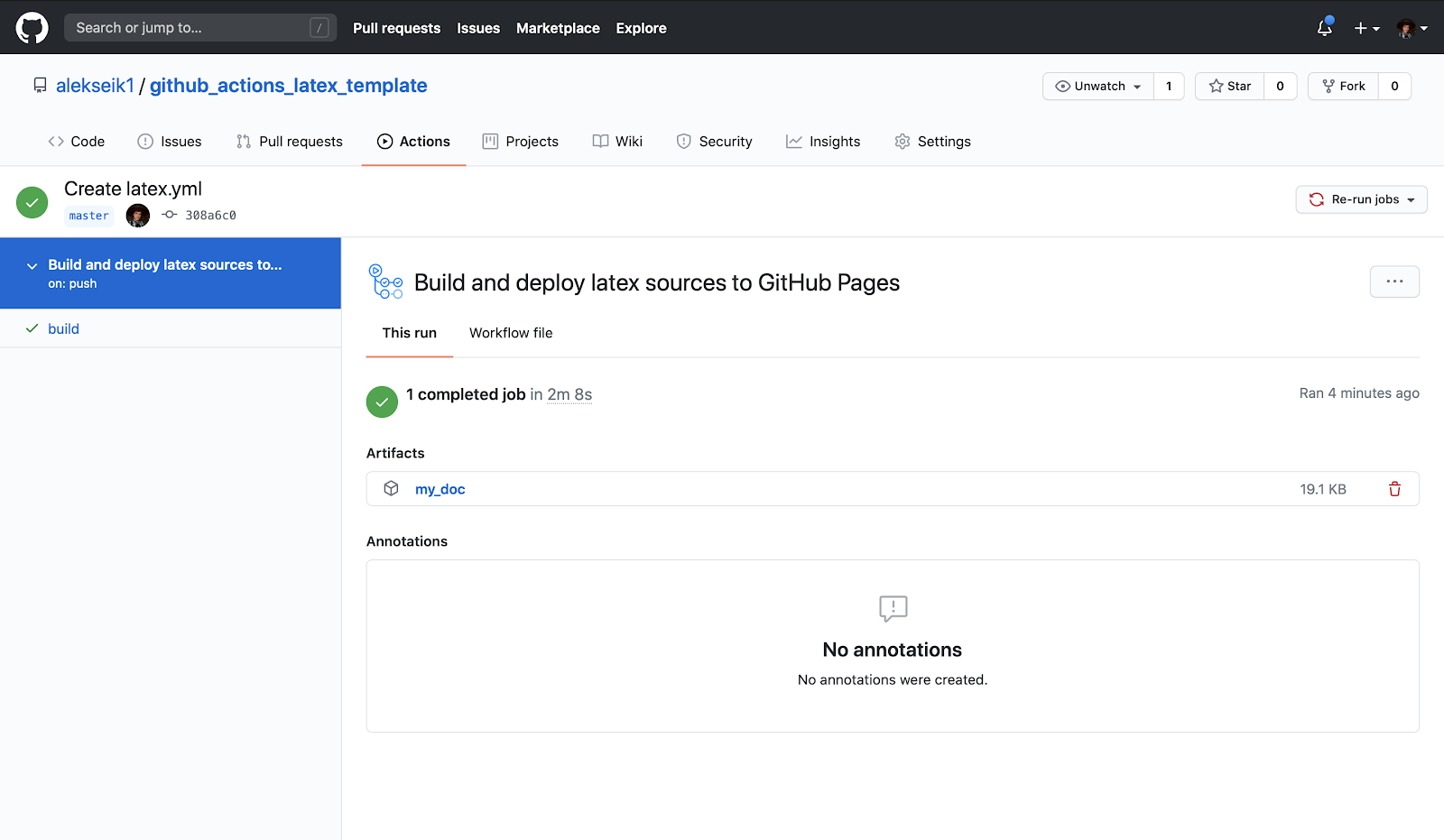Screen dimensions: 1444x840
Task: Collapse the Build and deploy workflow chevron
Action: 32,266
